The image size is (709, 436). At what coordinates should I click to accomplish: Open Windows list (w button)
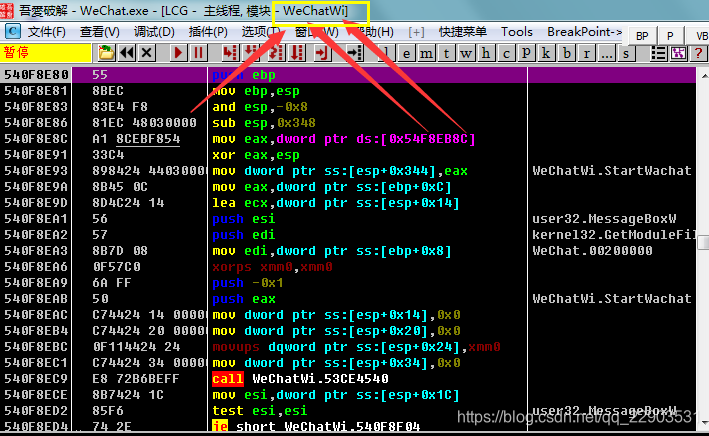pyautogui.click(x=466, y=53)
